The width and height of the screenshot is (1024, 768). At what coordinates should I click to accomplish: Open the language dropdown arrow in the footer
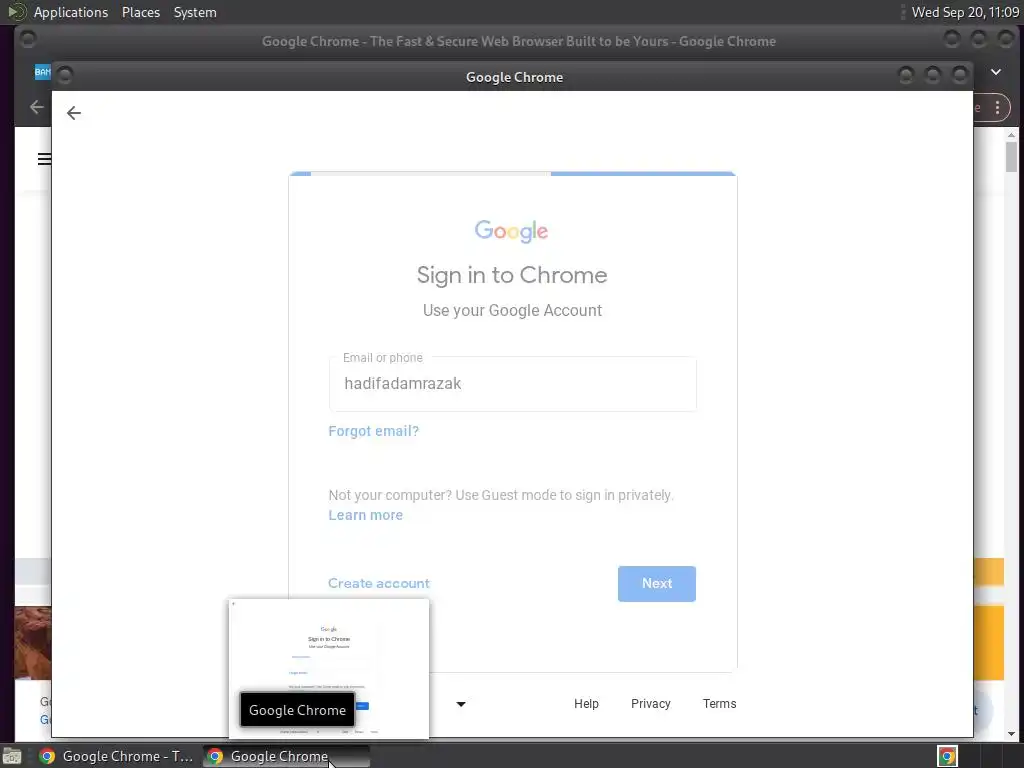coord(461,704)
